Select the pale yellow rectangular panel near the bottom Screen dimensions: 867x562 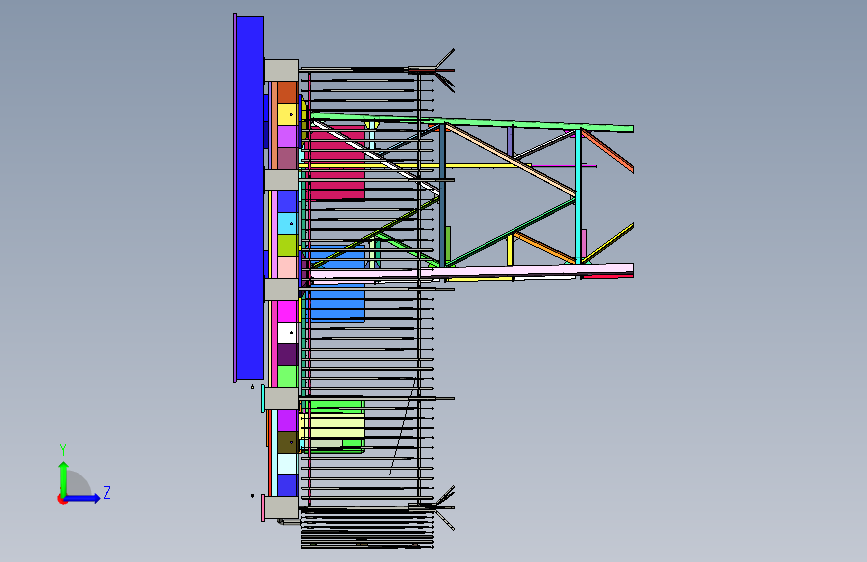click(332, 426)
